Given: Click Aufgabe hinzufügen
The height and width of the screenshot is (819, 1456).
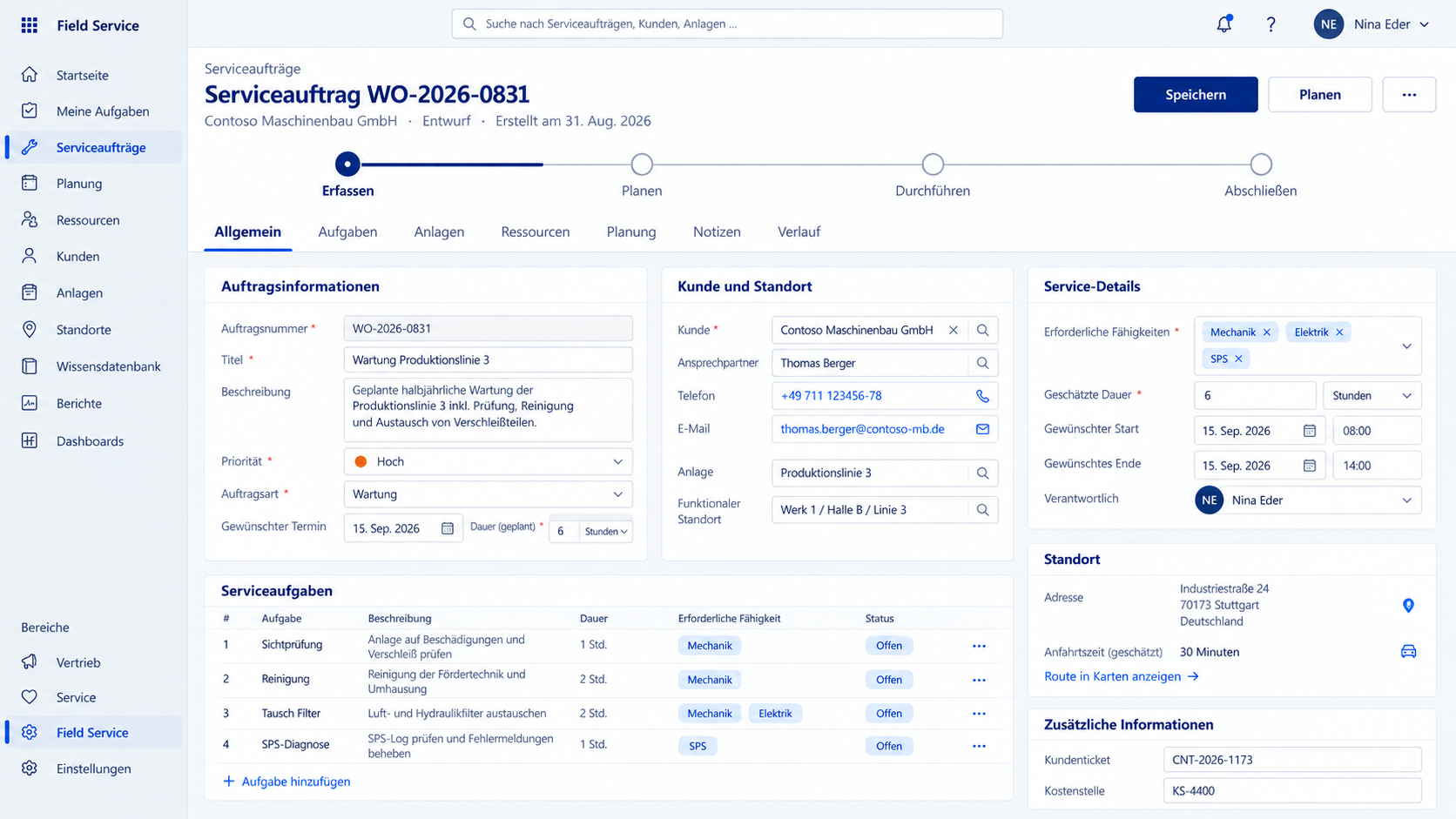Looking at the screenshot, I should coord(286,782).
